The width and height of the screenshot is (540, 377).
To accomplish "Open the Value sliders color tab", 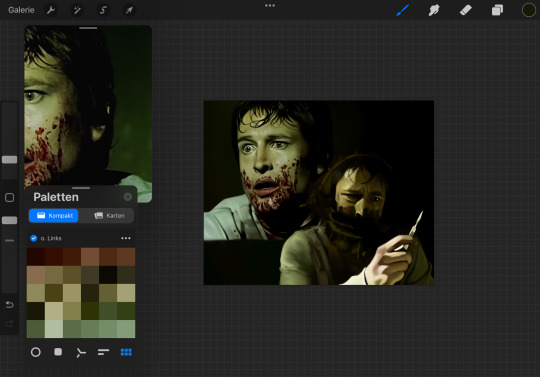I will click(103, 352).
